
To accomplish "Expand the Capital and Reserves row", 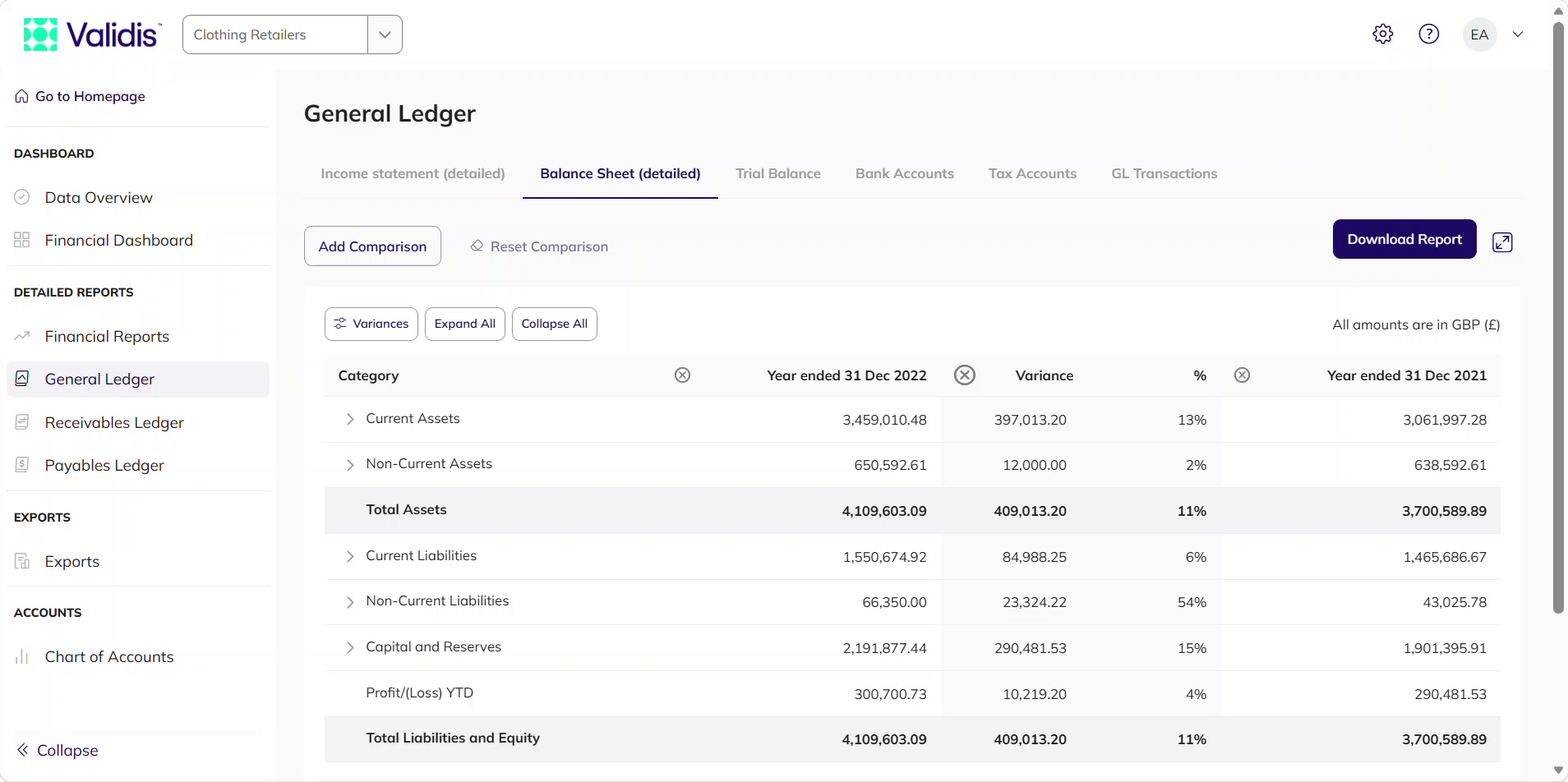I will tap(350, 647).
